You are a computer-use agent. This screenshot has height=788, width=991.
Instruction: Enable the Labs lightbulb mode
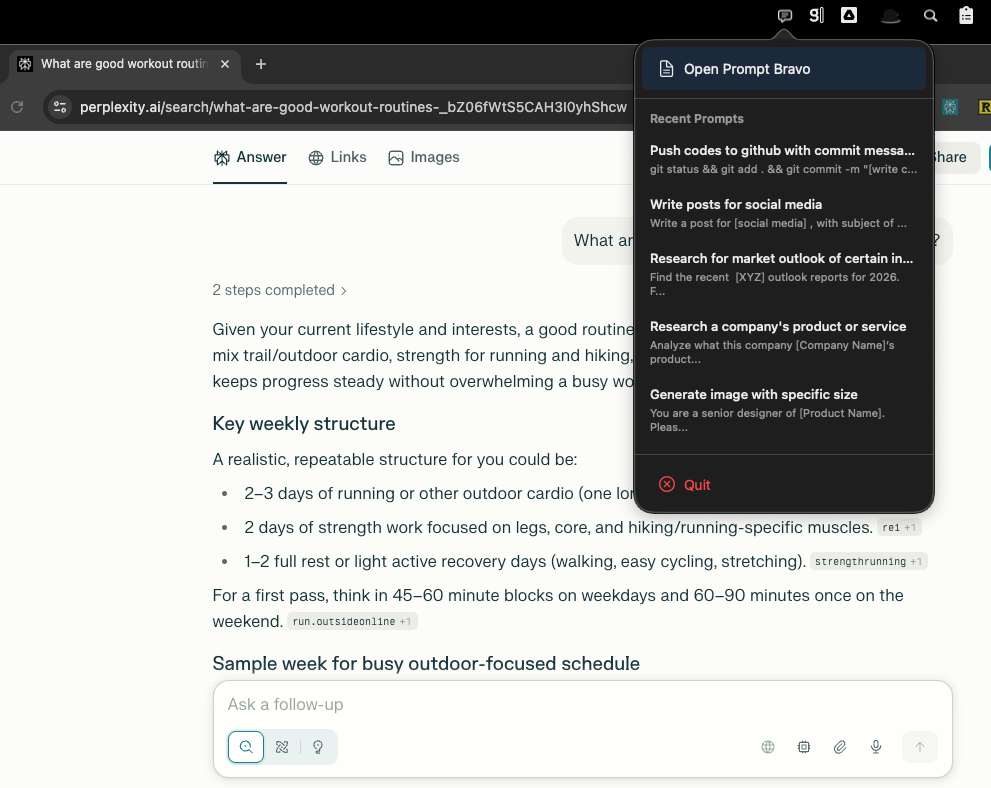point(318,747)
